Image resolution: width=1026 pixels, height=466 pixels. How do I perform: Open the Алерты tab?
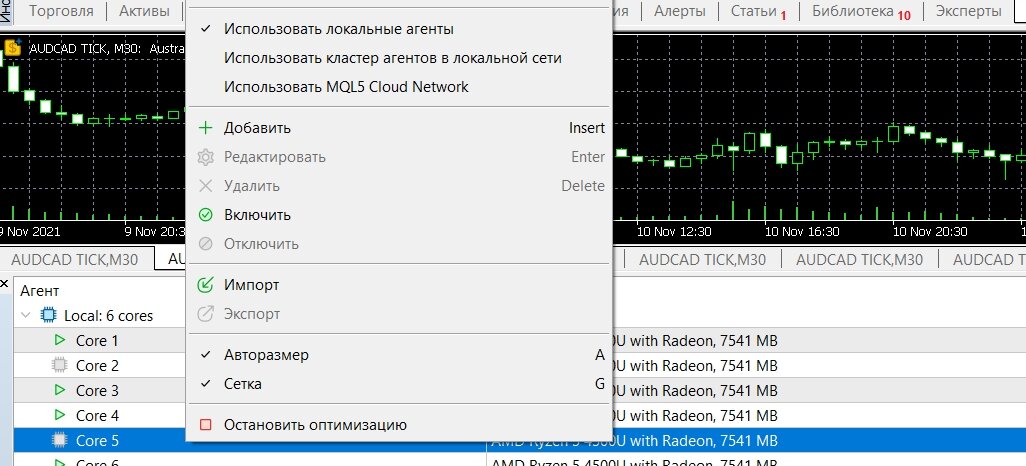(x=680, y=11)
